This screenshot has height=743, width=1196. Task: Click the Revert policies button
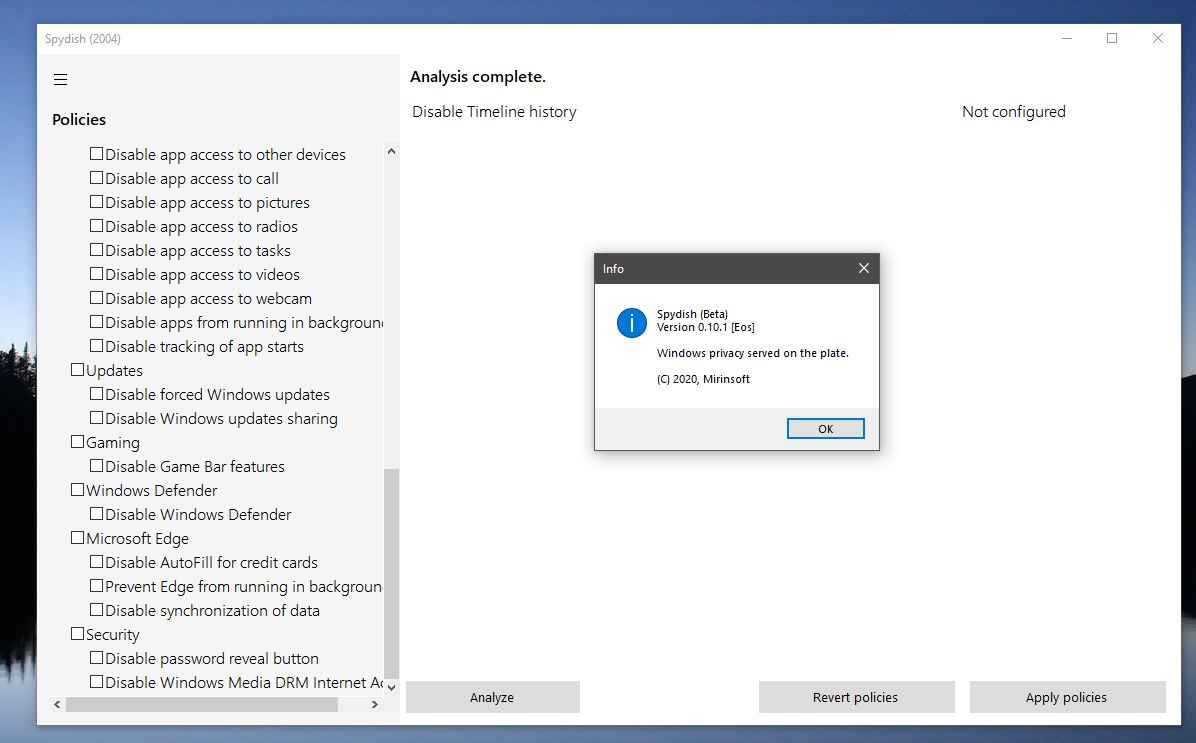[856, 697]
